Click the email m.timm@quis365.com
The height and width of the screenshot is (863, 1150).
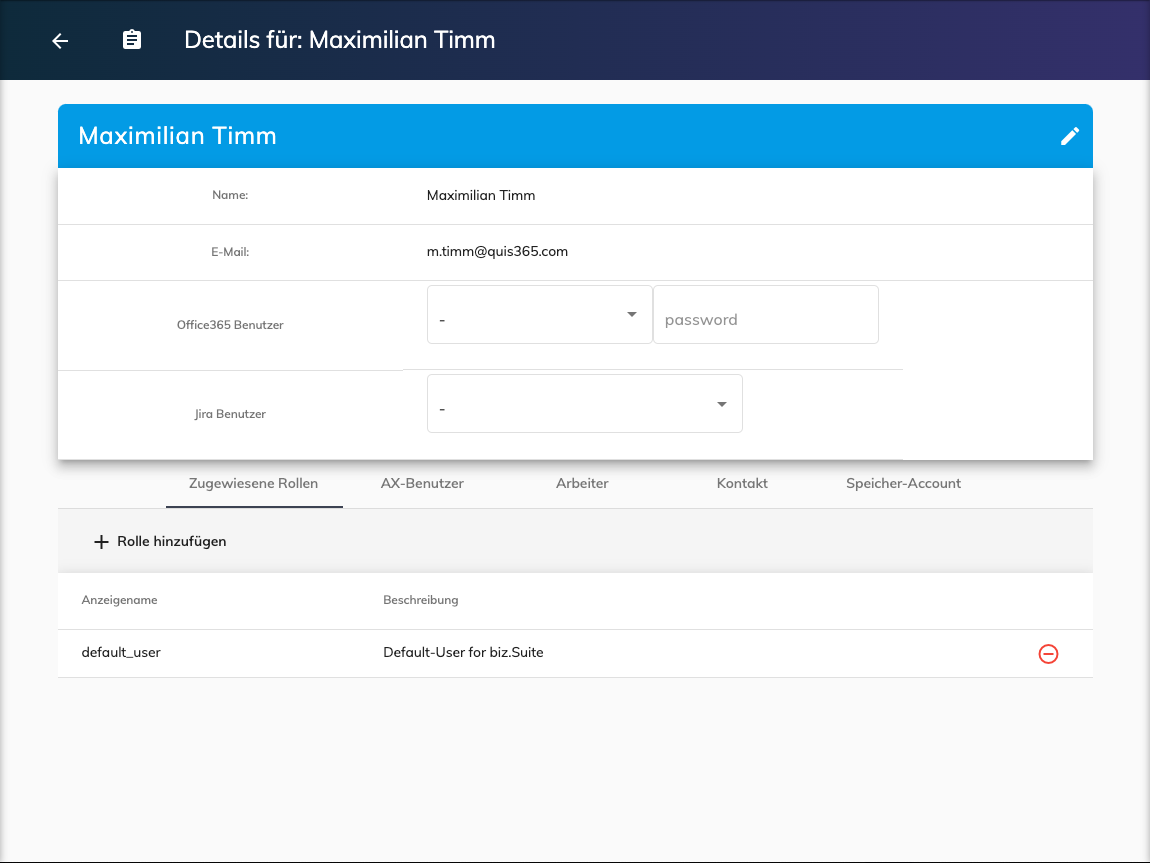(x=497, y=251)
